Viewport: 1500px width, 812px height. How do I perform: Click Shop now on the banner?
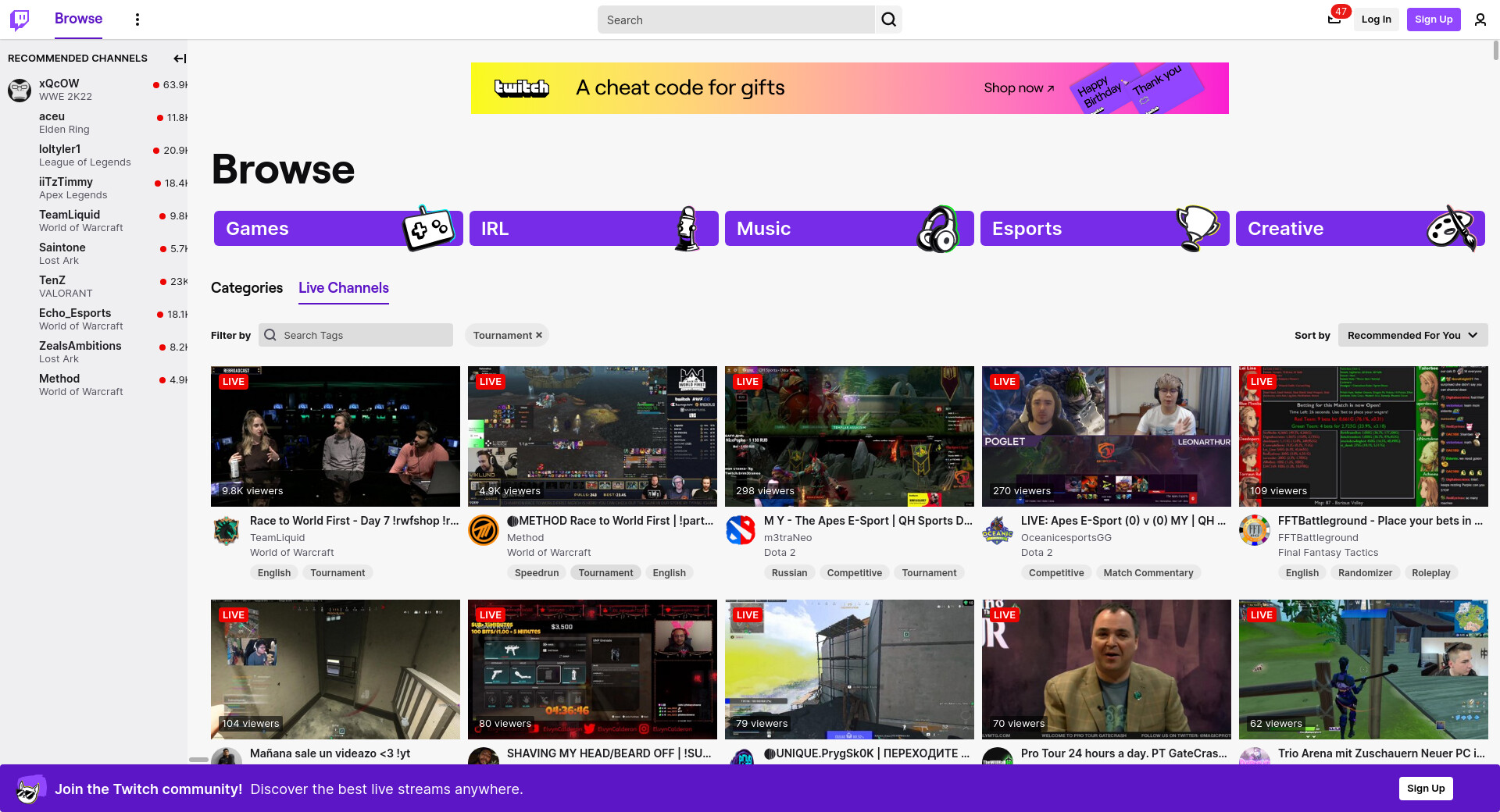1018,88
